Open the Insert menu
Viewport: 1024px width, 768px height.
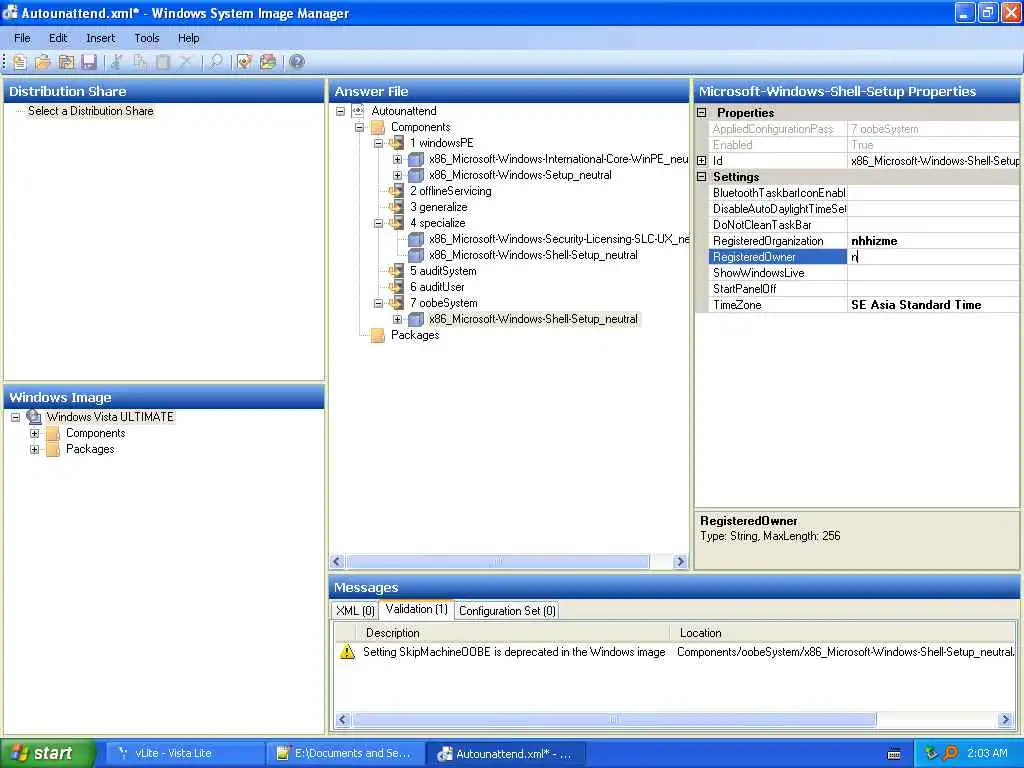(101, 38)
